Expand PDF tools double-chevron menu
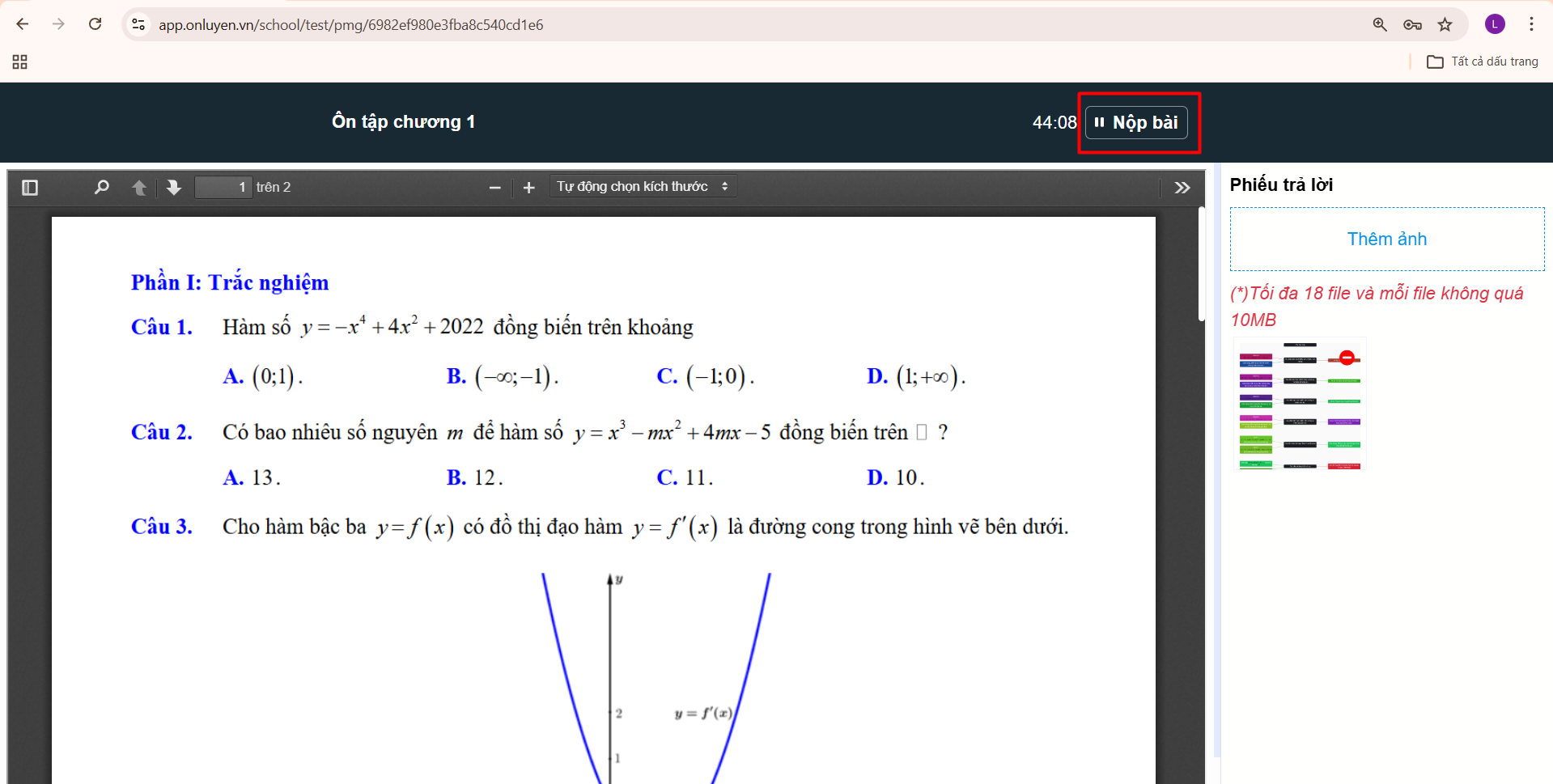The height and width of the screenshot is (784, 1553). (x=1182, y=188)
